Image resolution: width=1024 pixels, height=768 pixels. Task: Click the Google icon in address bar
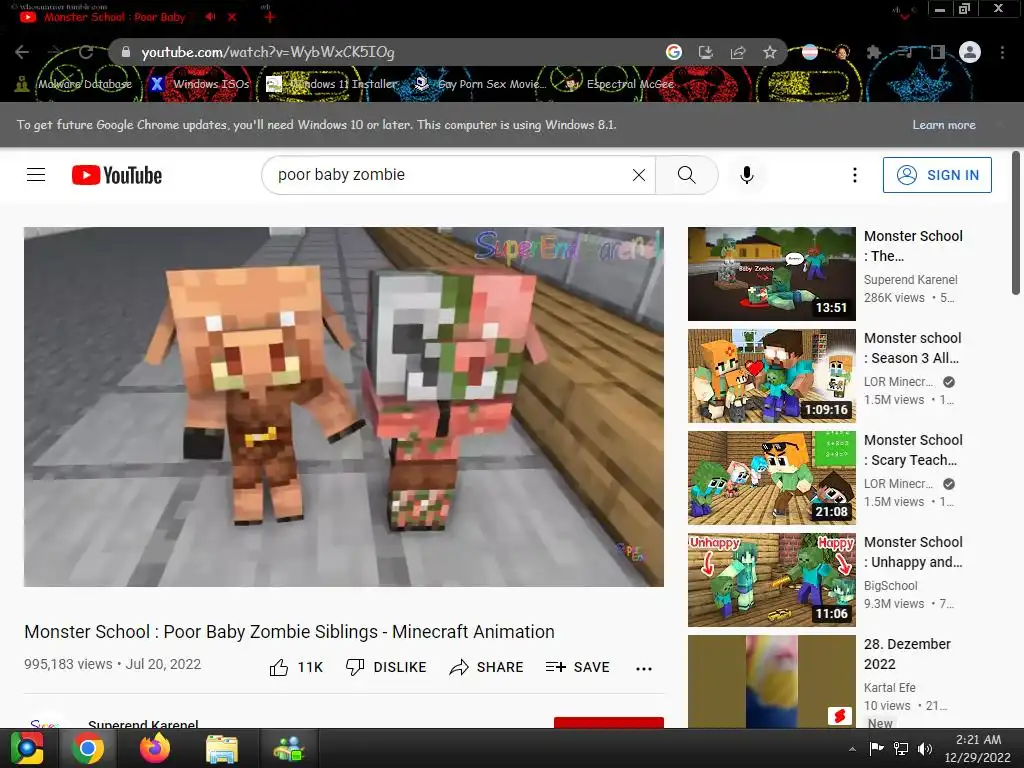674,52
